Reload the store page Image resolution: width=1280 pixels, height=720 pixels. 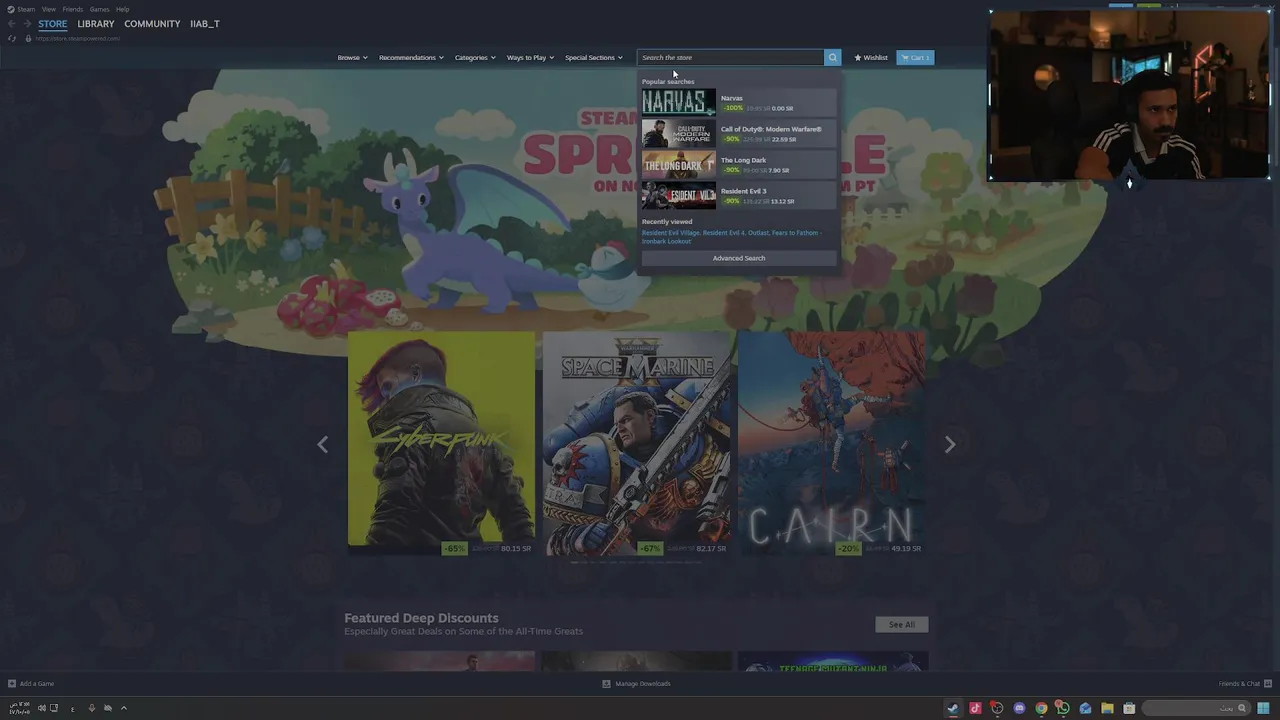[x=12, y=38]
